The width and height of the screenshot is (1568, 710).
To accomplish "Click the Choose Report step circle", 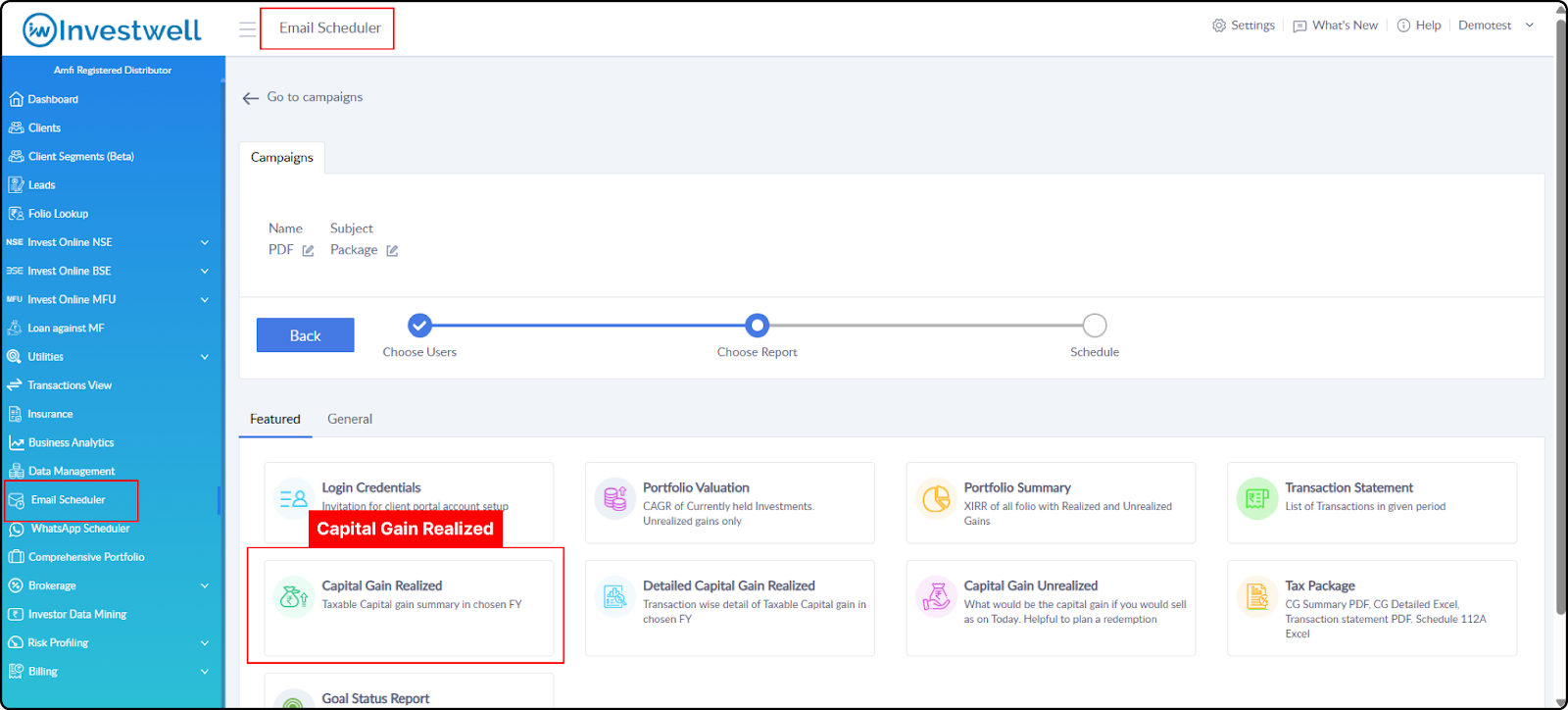I will tap(757, 325).
